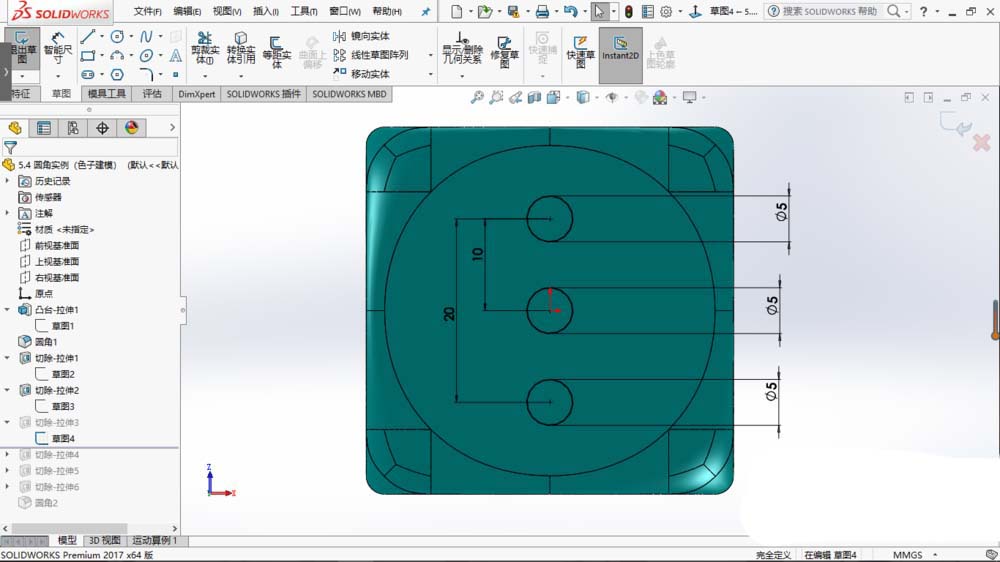
Task: Expand the 注解 tree item
Action: [x=8, y=213]
